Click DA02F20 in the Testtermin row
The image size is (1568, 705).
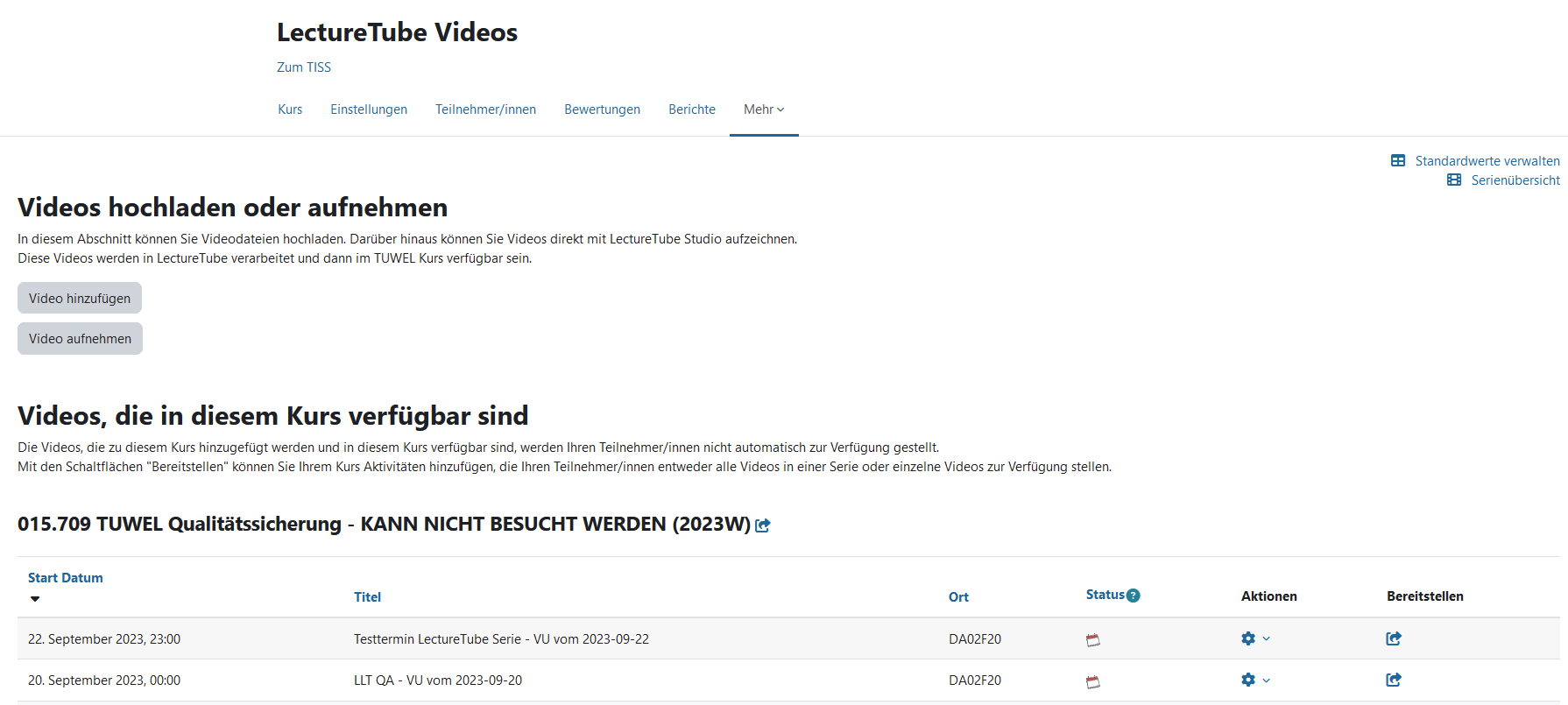tap(975, 639)
